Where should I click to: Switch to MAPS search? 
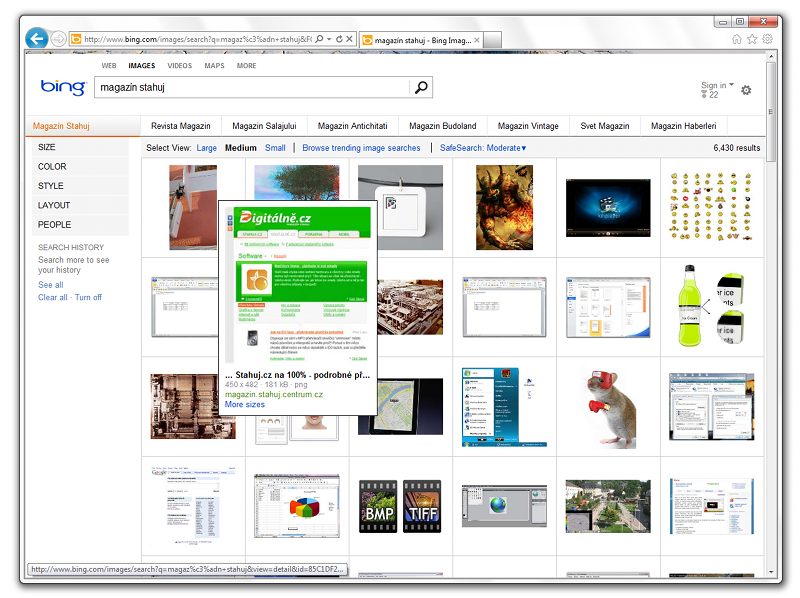(214, 66)
